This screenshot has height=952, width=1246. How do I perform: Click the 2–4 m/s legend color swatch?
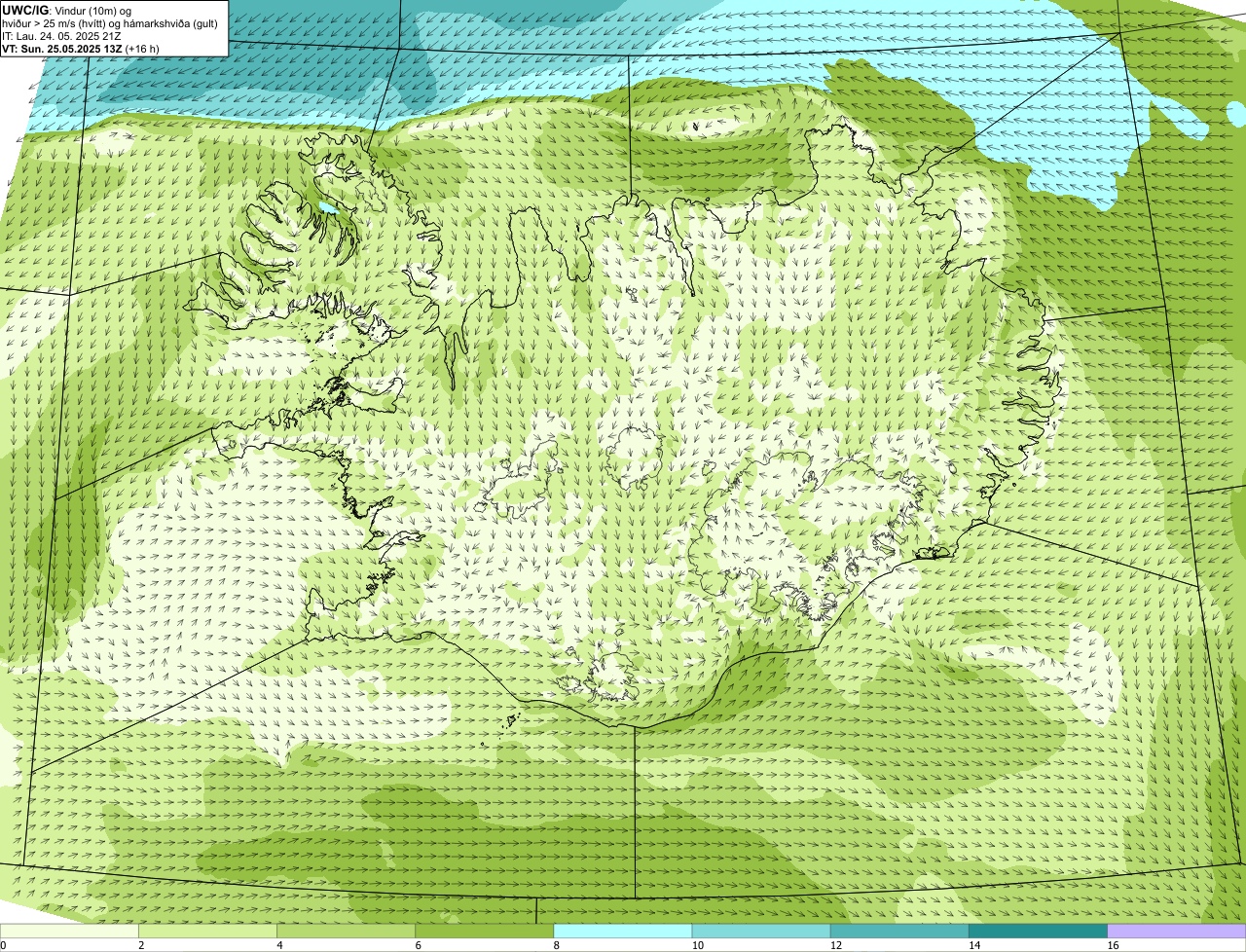208,931
